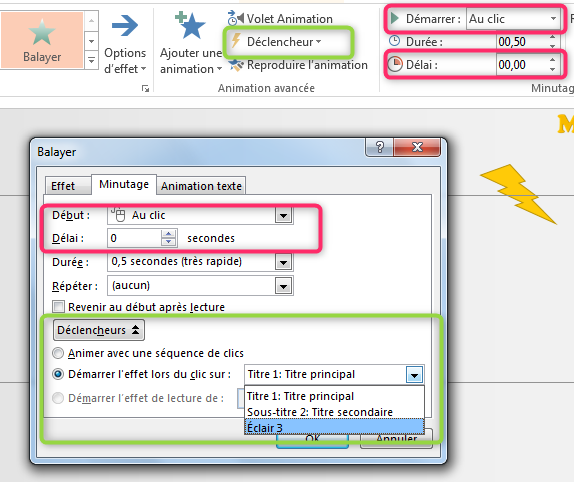This screenshot has width=574, height=482.
Task: Click Reproduire l'animation painter icon
Action: click(236, 66)
